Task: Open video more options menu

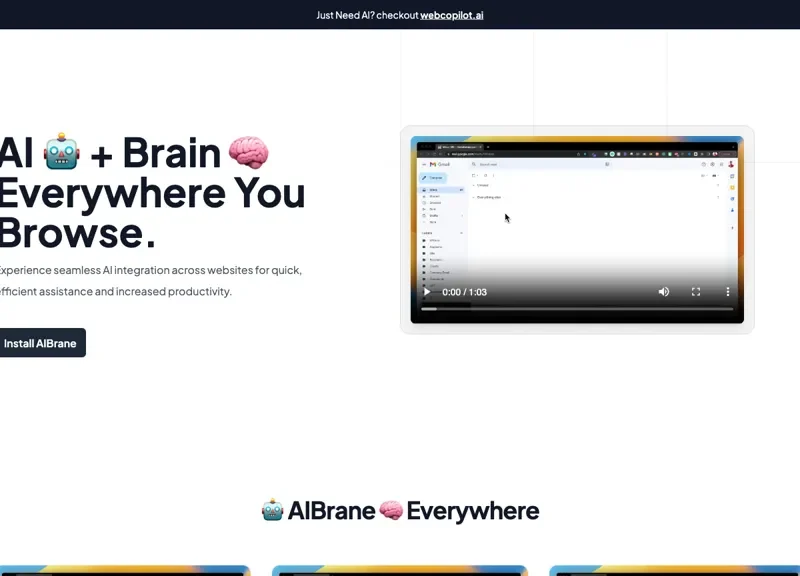Action: pos(728,292)
